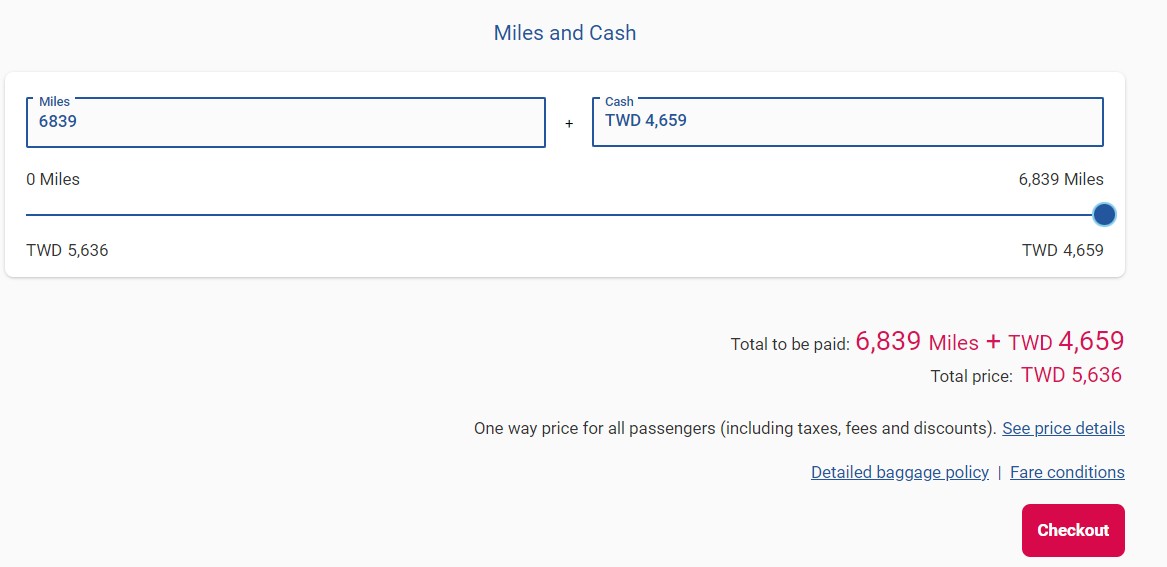The image size is (1167, 567).
Task: Select the 0 Miles minimum label
Action: 53,179
